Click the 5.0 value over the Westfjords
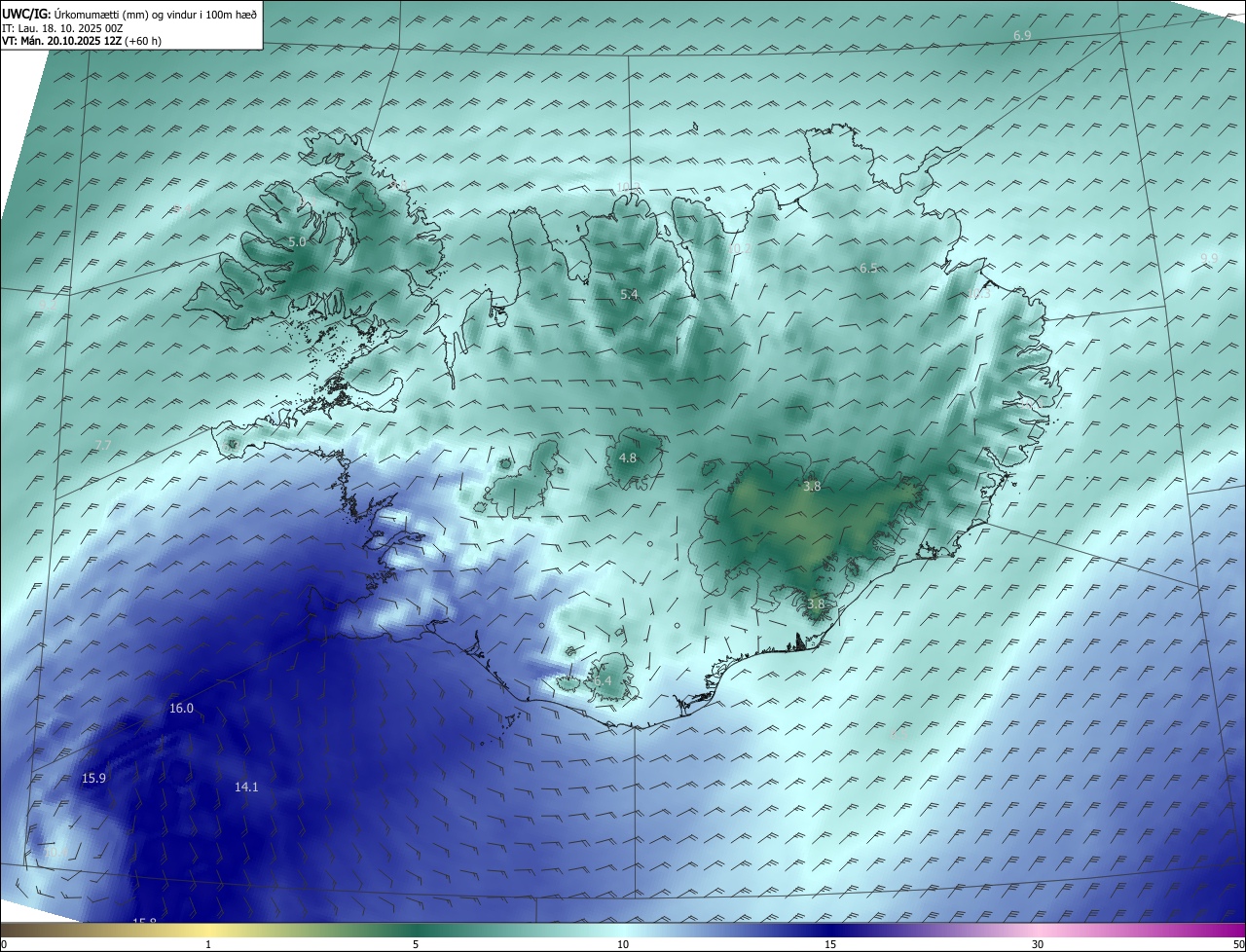Screen dimensions: 1246x952 [x=297, y=241]
